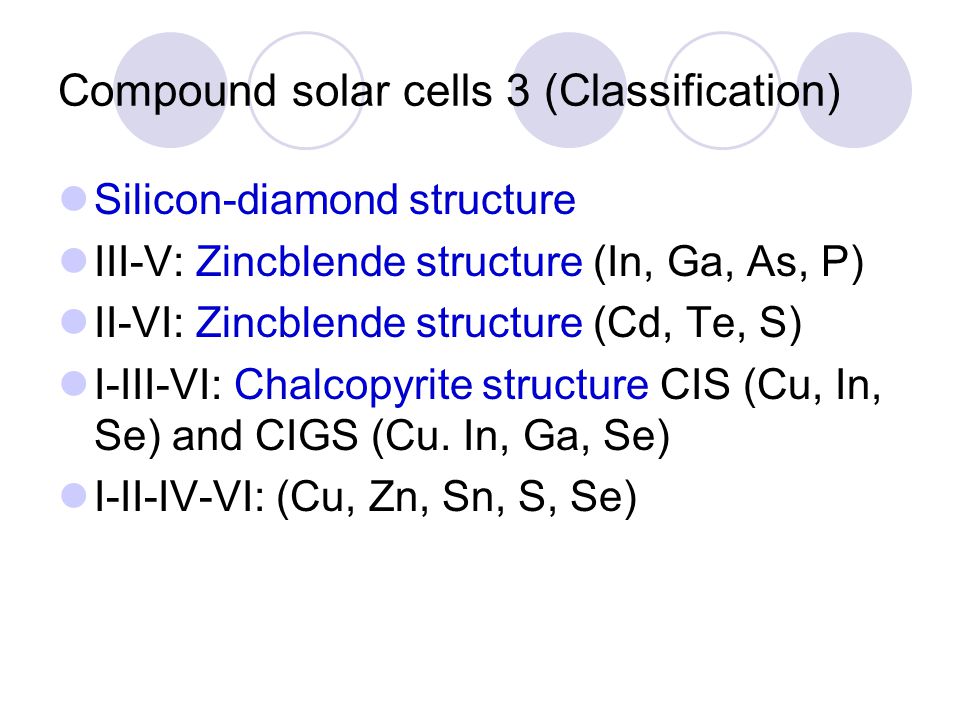Screen dimensions: 960x720
Task: Click the outlined circle behind 'solar'
Action: pos(306,90)
